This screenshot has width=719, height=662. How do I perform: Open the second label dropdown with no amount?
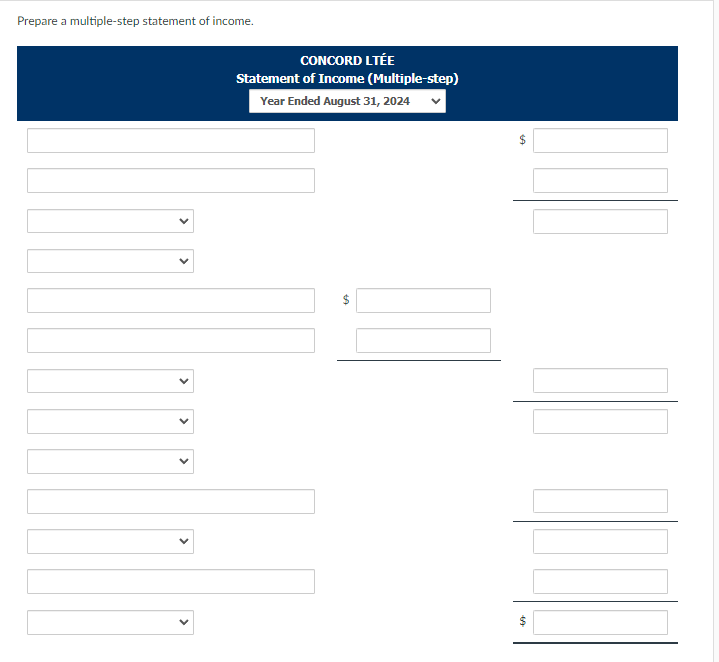click(x=111, y=261)
